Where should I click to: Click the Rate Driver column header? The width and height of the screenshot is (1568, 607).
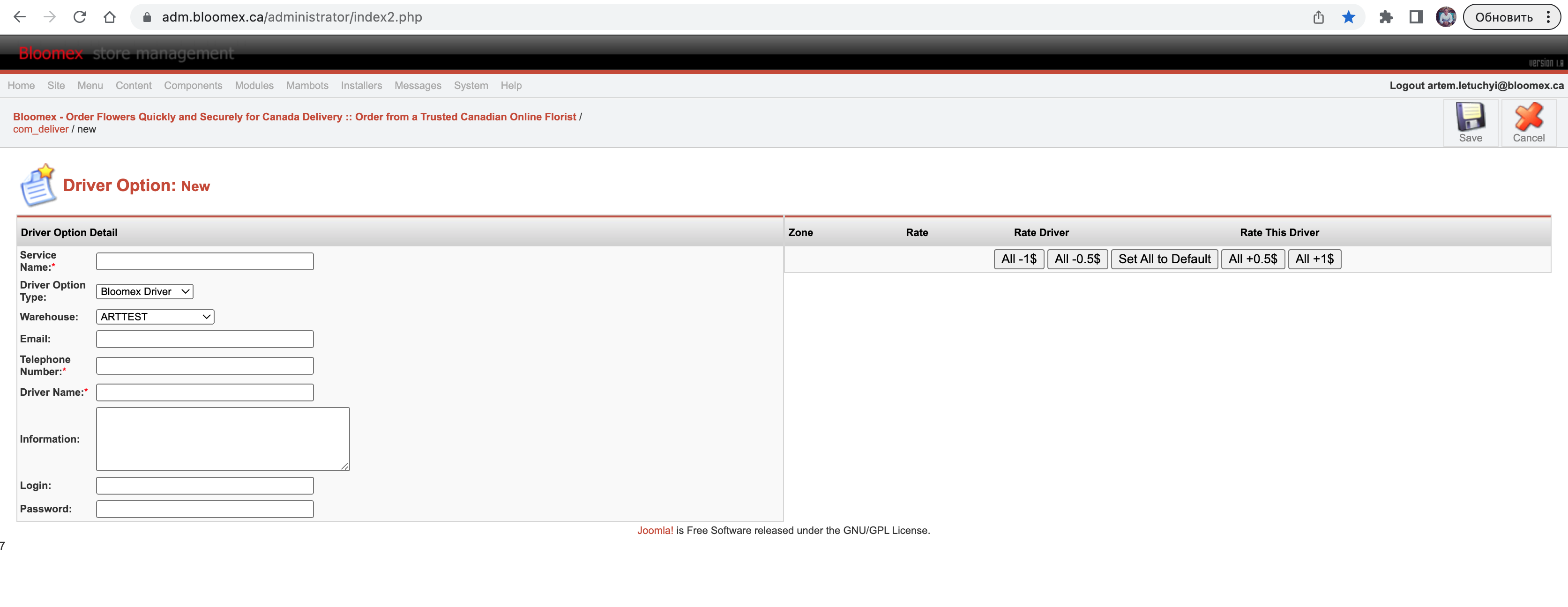pyautogui.click(x=1041, y=232)
